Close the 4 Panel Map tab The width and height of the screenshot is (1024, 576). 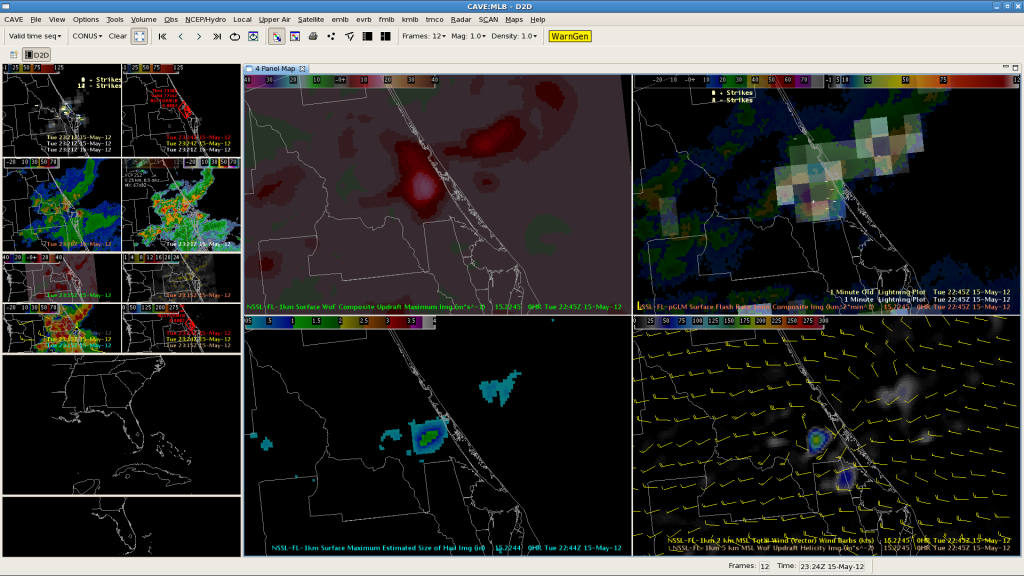(303, 68)
